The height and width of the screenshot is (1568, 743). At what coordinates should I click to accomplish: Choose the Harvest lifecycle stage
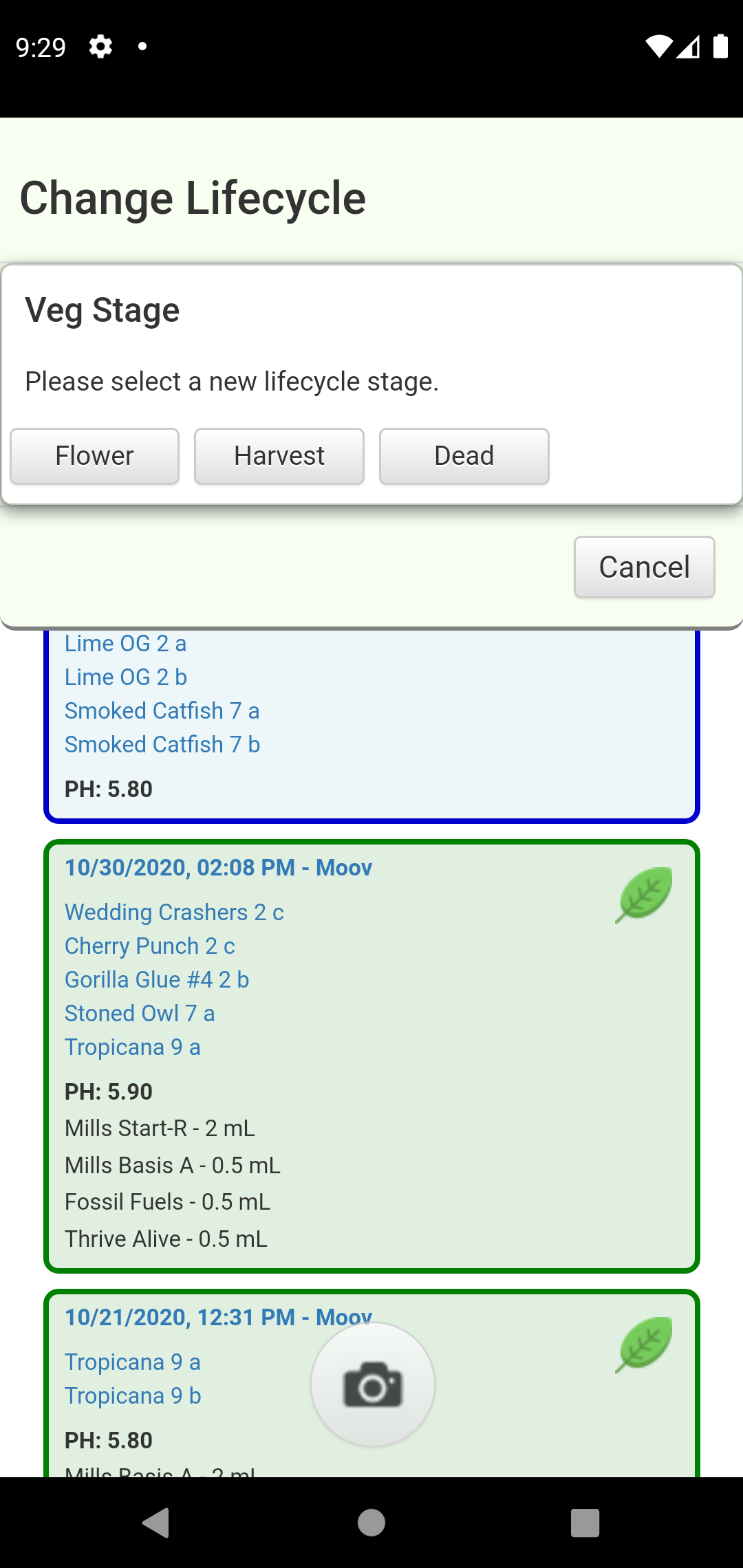279,456
